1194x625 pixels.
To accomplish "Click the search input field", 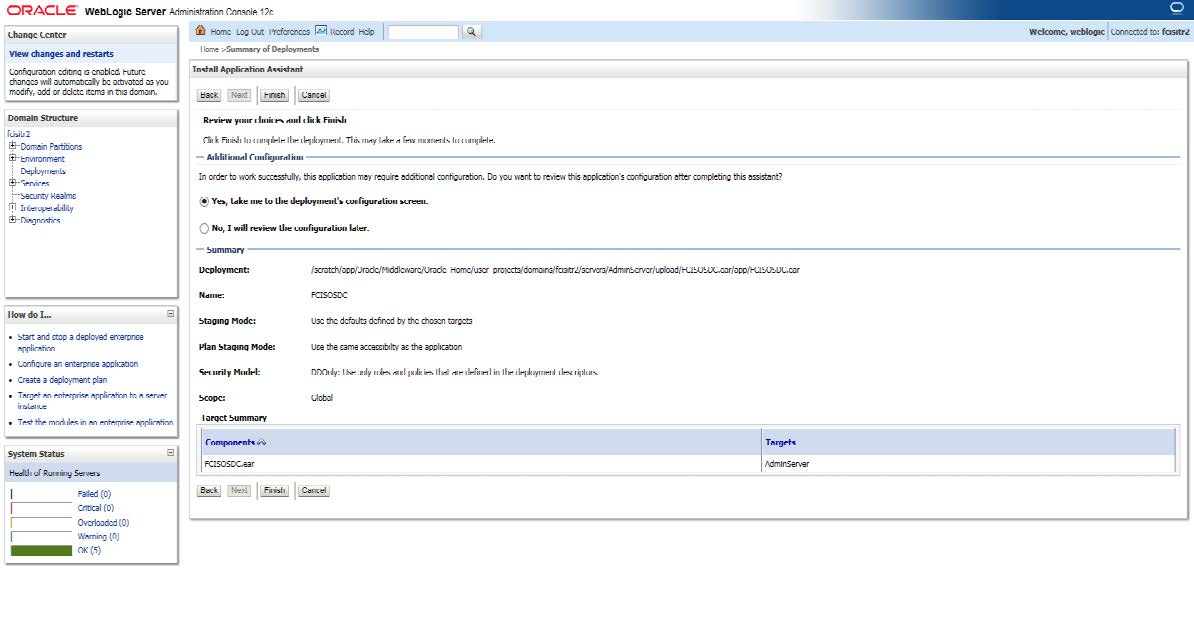I will pyautogui.click(x=423, y=32).
